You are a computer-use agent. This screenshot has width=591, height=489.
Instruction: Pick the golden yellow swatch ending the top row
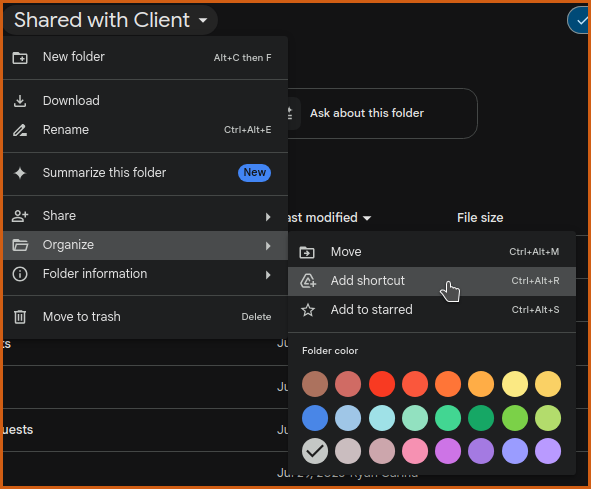(x=548, y=384)
